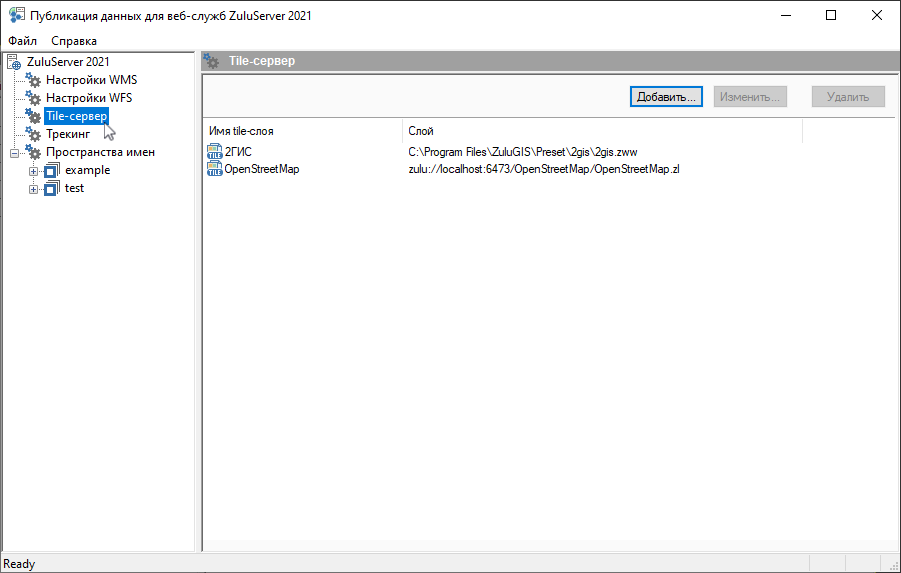Click the Имя tile-слоя column header
The height and width of the screenshot is (573, 901).
(302, 131)
